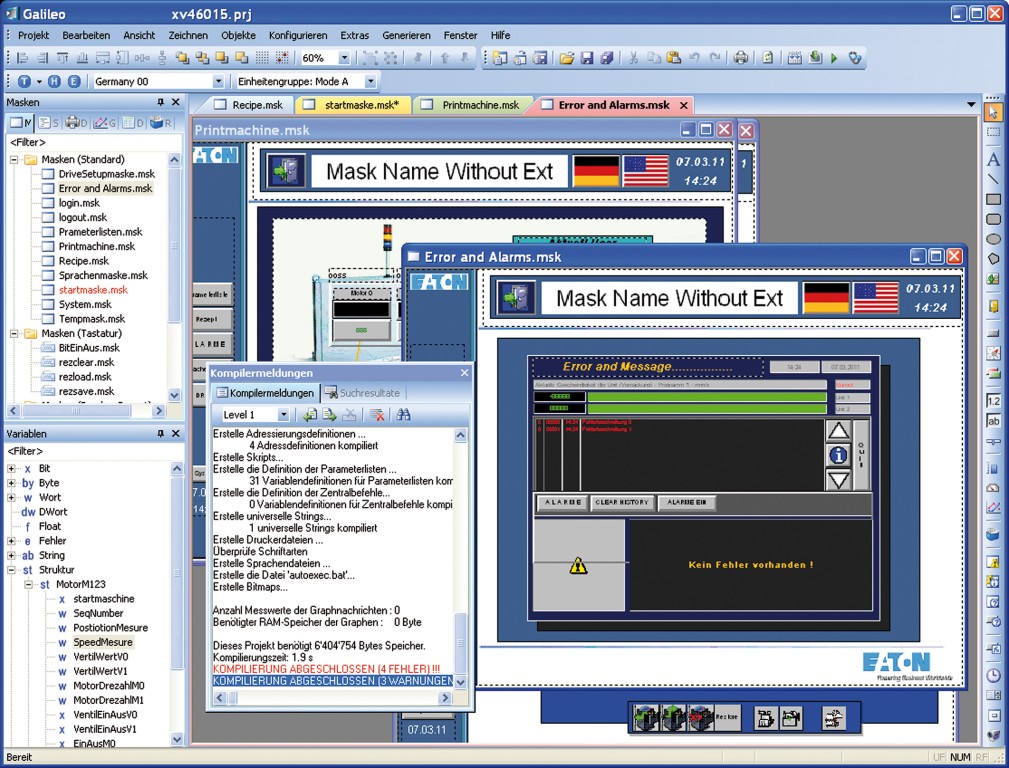Open the Konfigurieren menu
1009x768 pixels.
298,35
